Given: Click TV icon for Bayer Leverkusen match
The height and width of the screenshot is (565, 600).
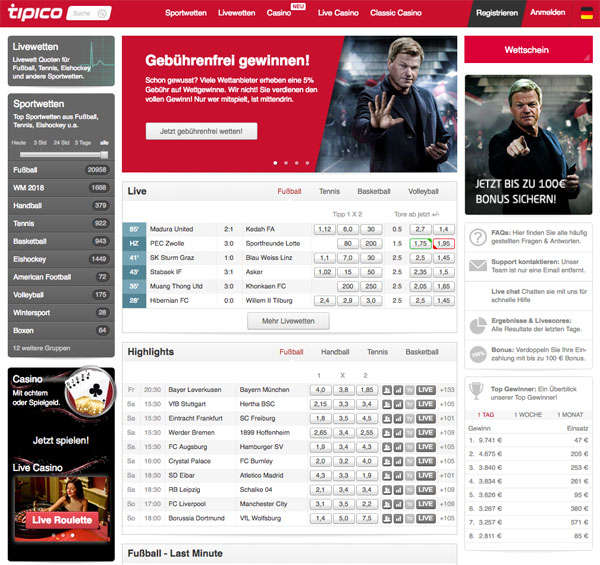Looking at the screenshot, I should pos(409,390).
